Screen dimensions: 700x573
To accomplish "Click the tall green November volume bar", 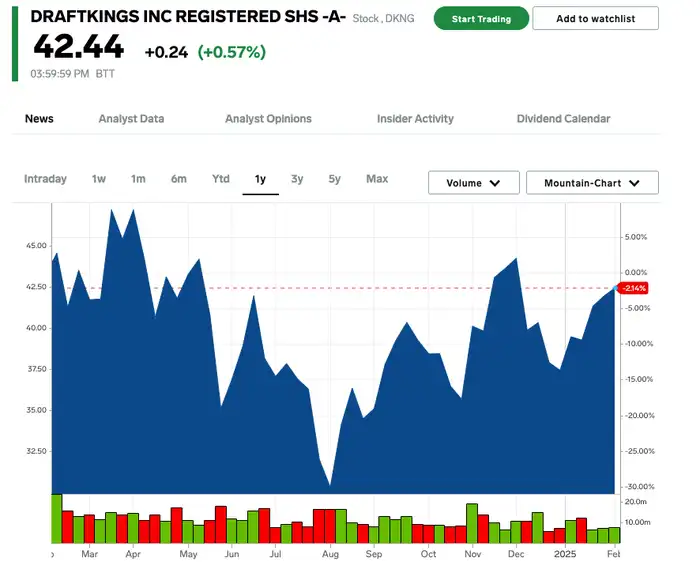I will pos(472,523).
